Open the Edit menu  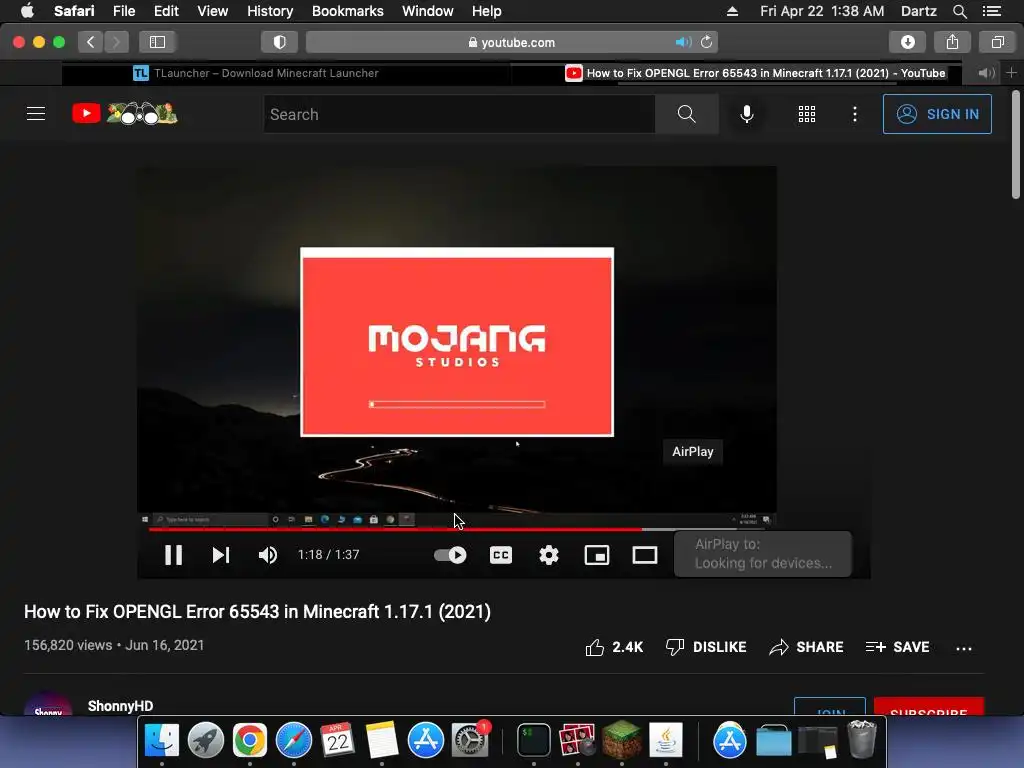click(166, 11)
